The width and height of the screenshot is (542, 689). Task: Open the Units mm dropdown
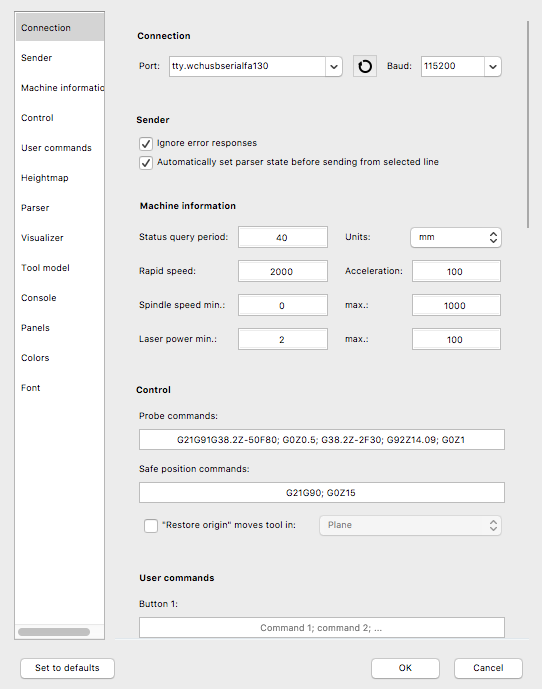coord(456,237)
